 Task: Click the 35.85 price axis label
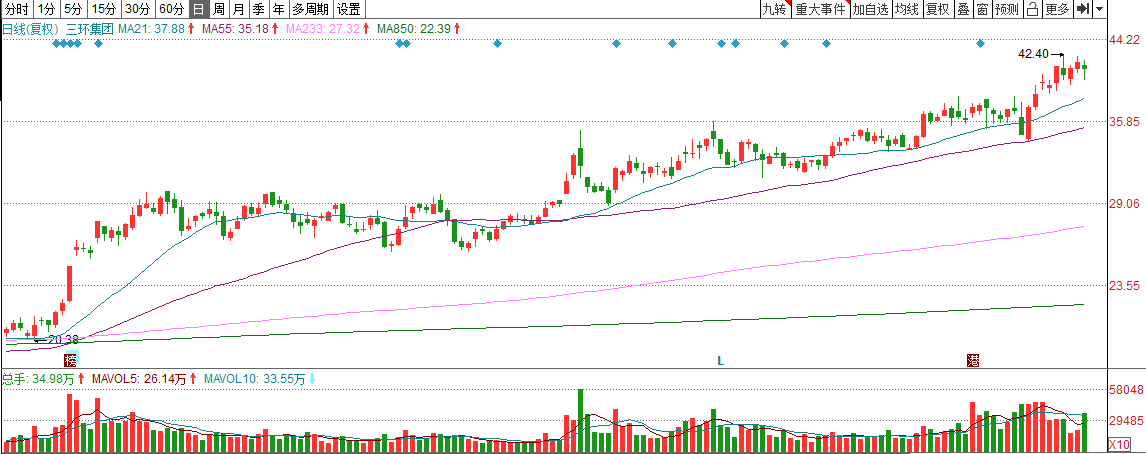(x=1124, y=121)
